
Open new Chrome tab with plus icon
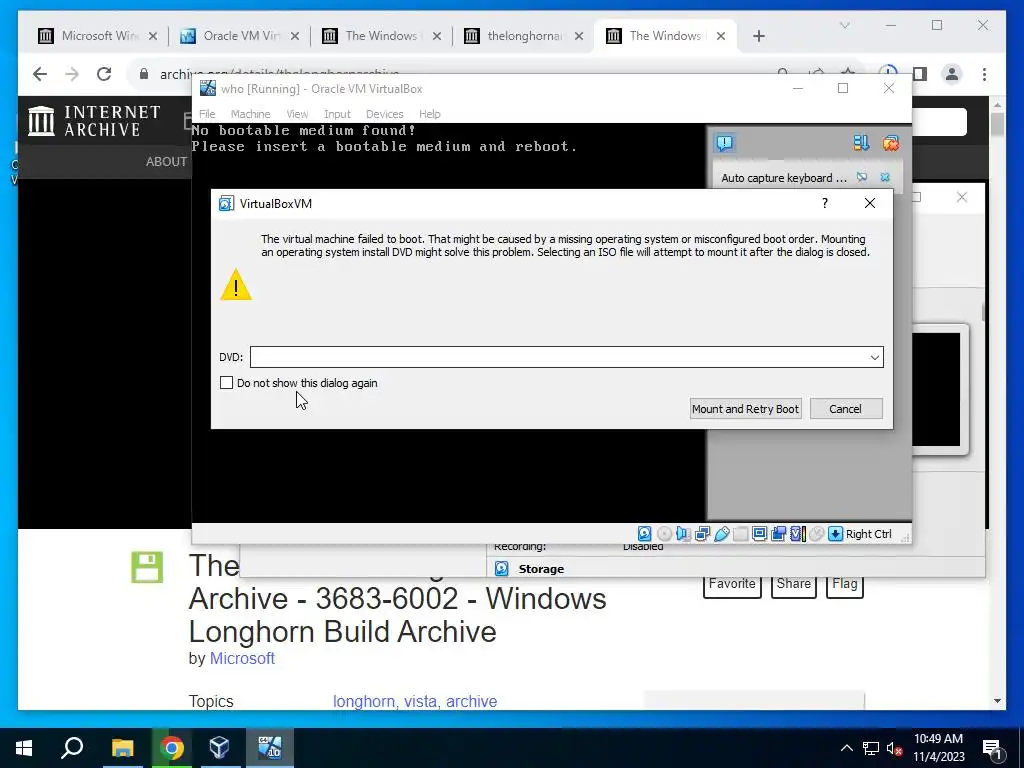(759, 36)
